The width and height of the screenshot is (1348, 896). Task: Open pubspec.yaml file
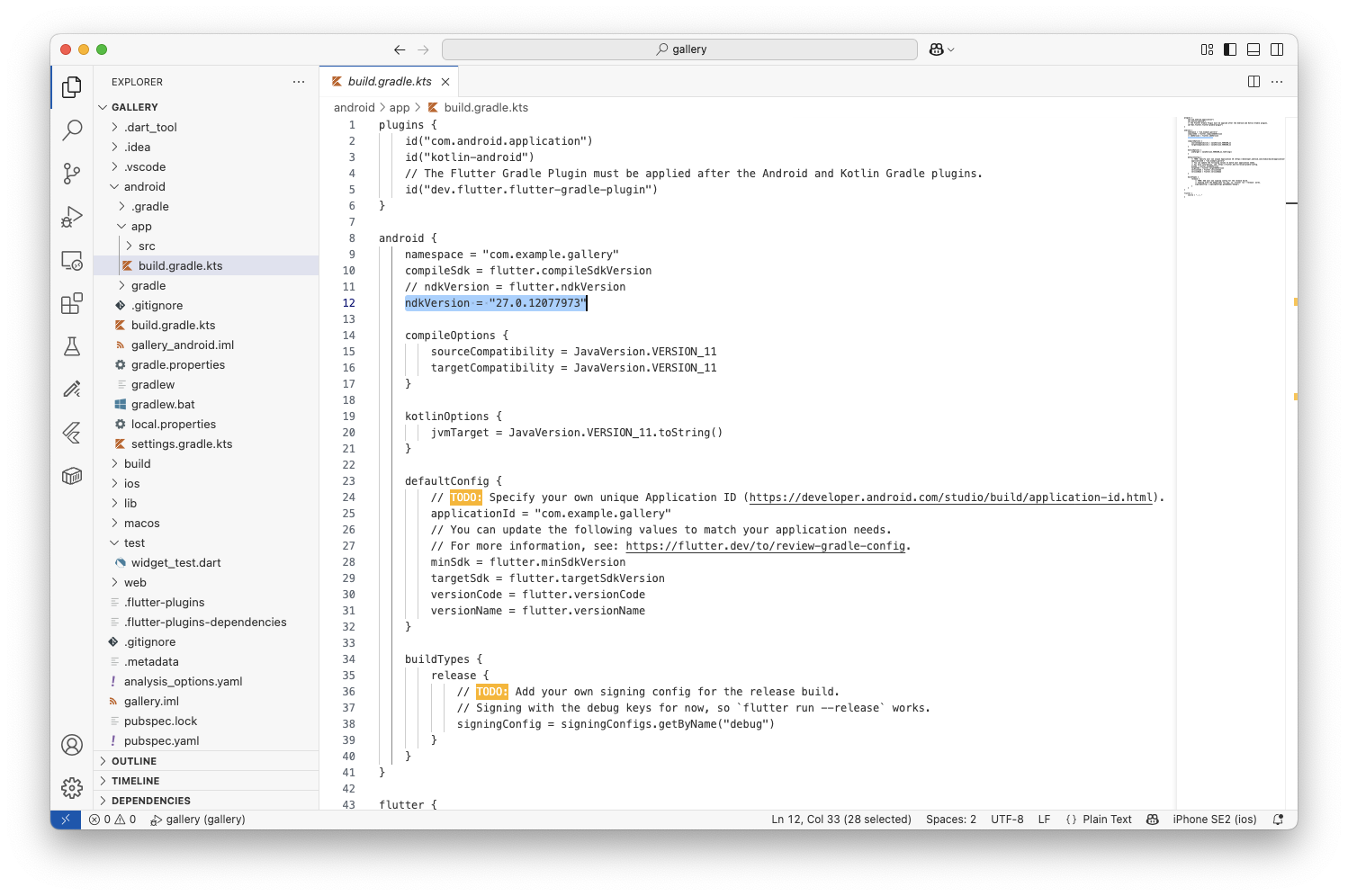pyautogui.click(x=206, y=740)
